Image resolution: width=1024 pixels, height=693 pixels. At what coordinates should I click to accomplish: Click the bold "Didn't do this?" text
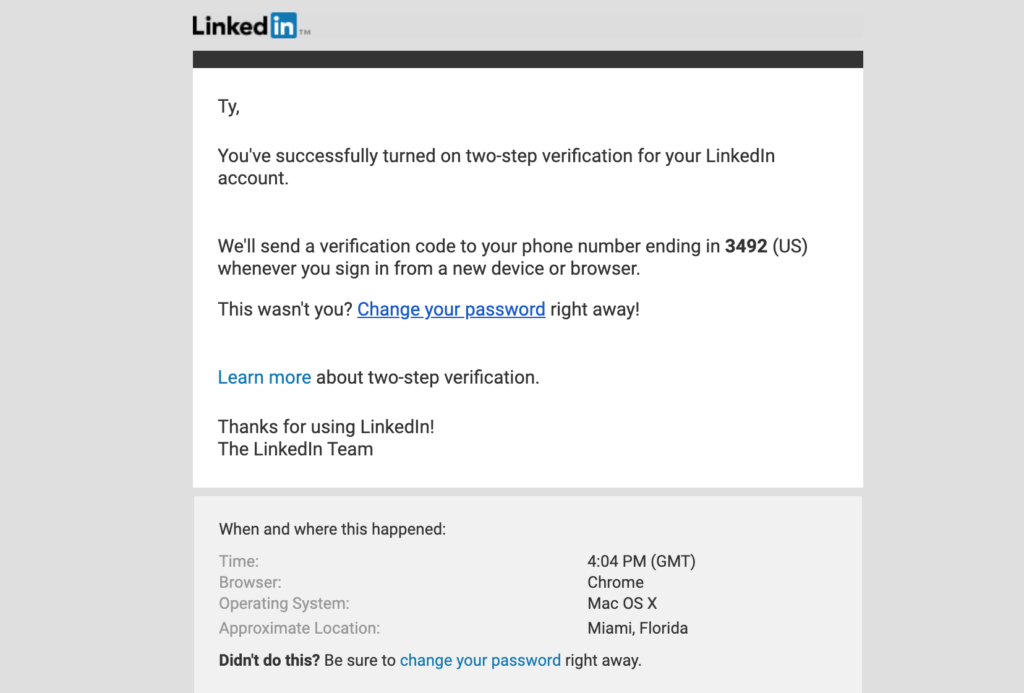[x=269, y=660]
